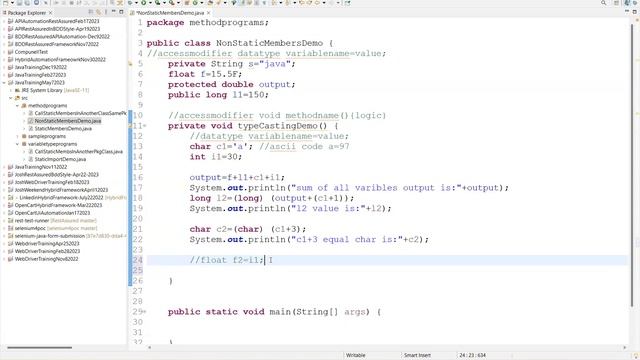This screenshot has height=360, width=640.
Task: Select BDDRestAssuredFrameworkNov72022 project
Action: click(56, 44)
